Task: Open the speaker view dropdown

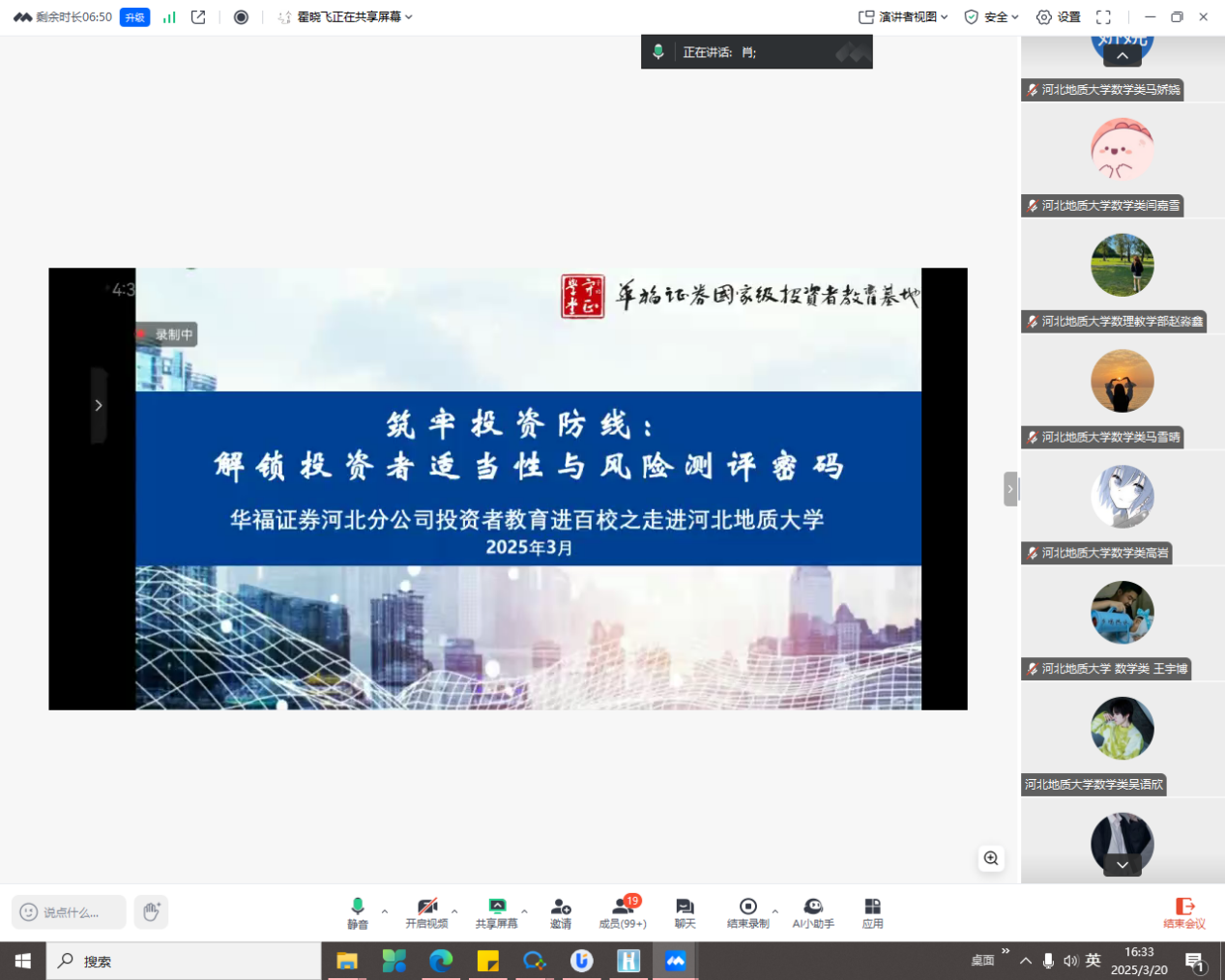Action: click(x=904, y=17)
